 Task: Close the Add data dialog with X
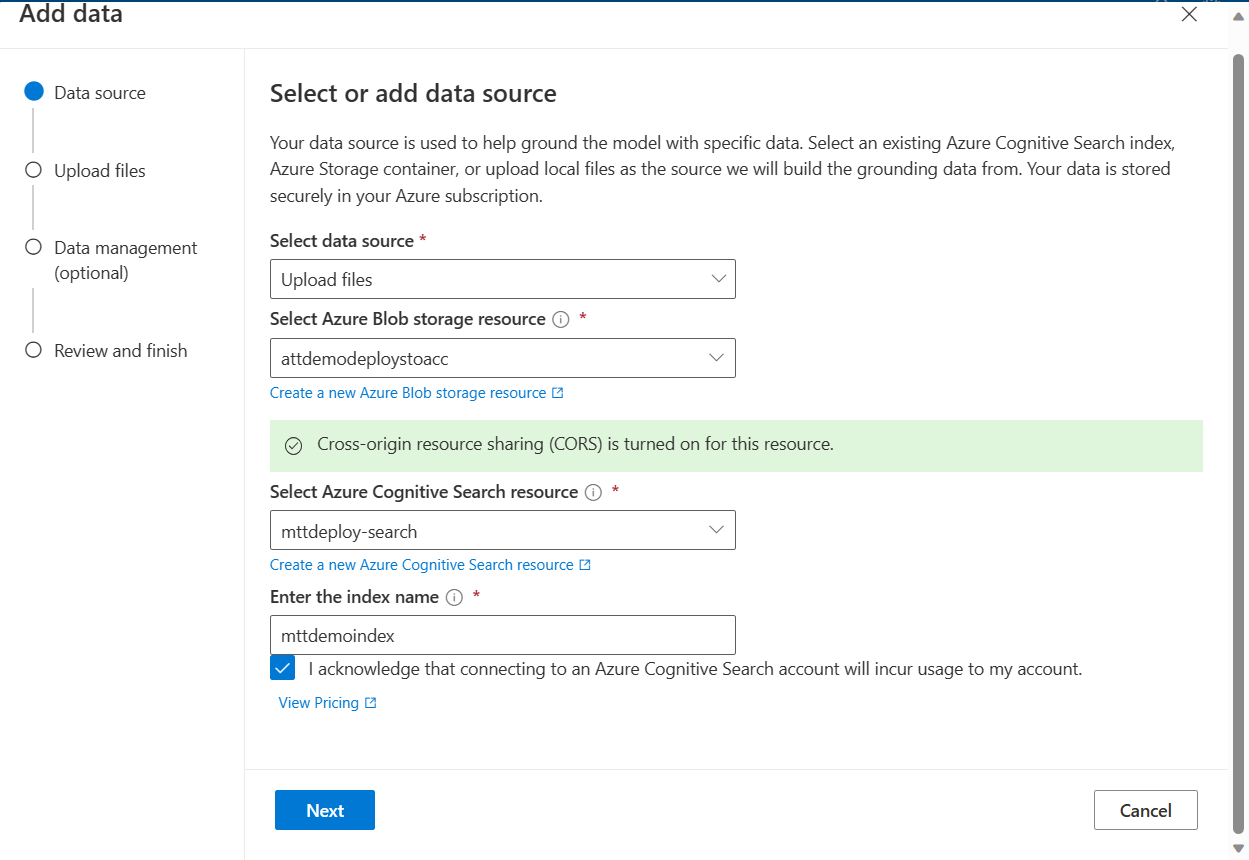tap(1189, 14)
